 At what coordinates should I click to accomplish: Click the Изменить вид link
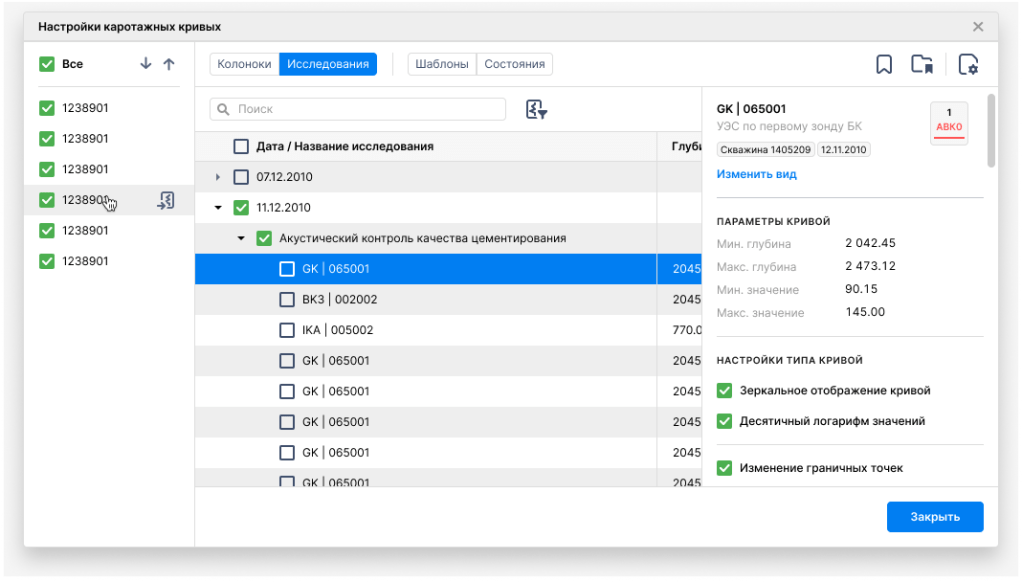point(756,174)
